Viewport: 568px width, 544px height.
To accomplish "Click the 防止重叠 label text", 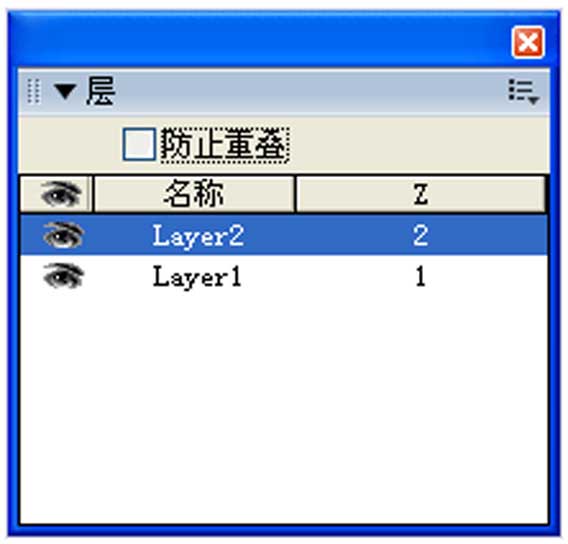I will (x=225, y=145).
